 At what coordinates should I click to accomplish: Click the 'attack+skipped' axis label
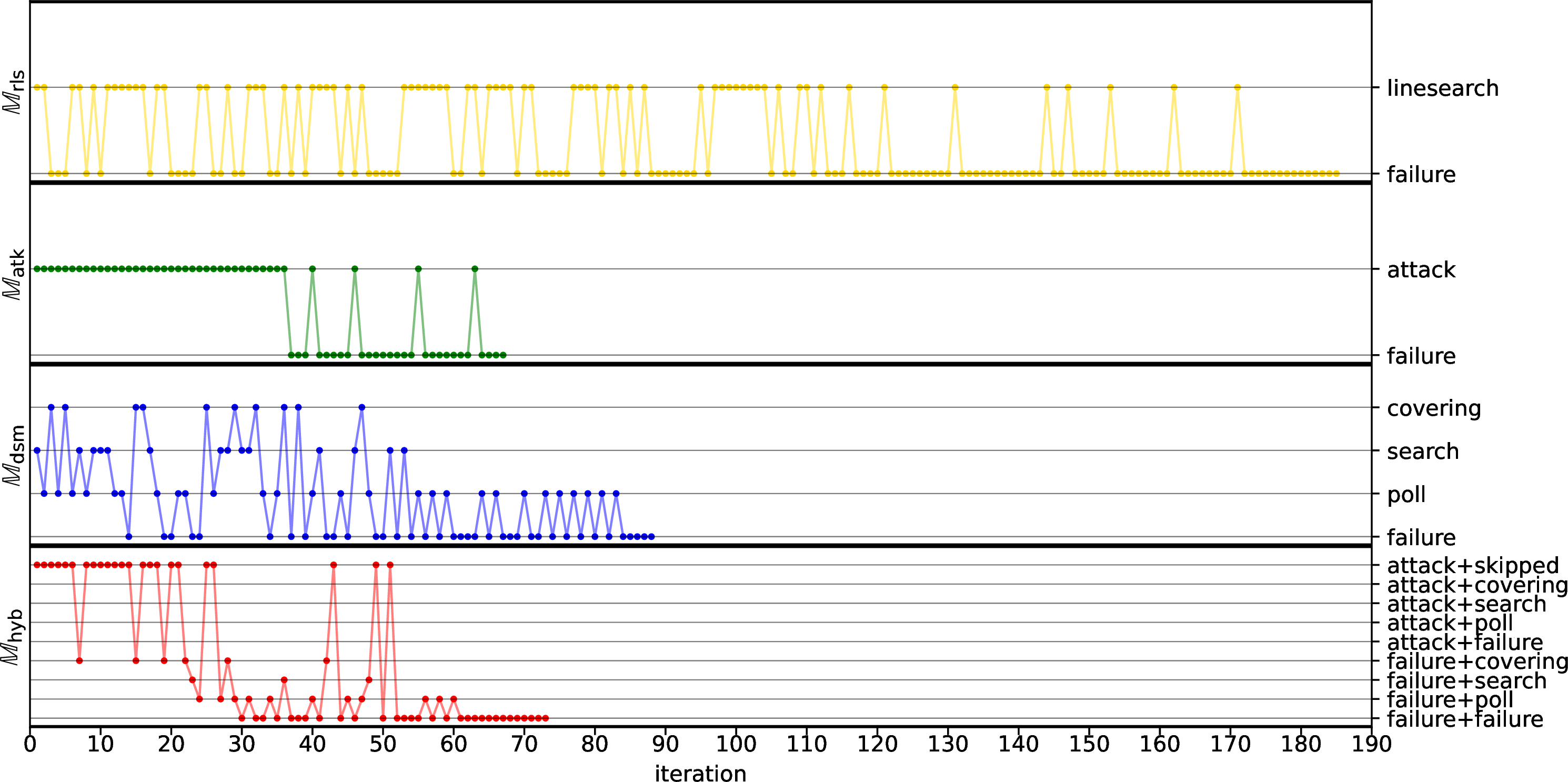pyautogui.click(x=1472, y=565)
